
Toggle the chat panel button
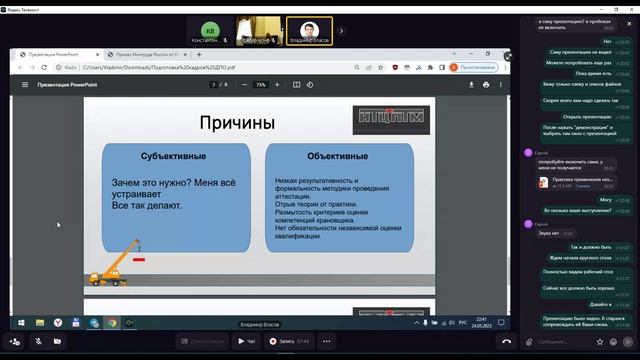click(247, 341)
